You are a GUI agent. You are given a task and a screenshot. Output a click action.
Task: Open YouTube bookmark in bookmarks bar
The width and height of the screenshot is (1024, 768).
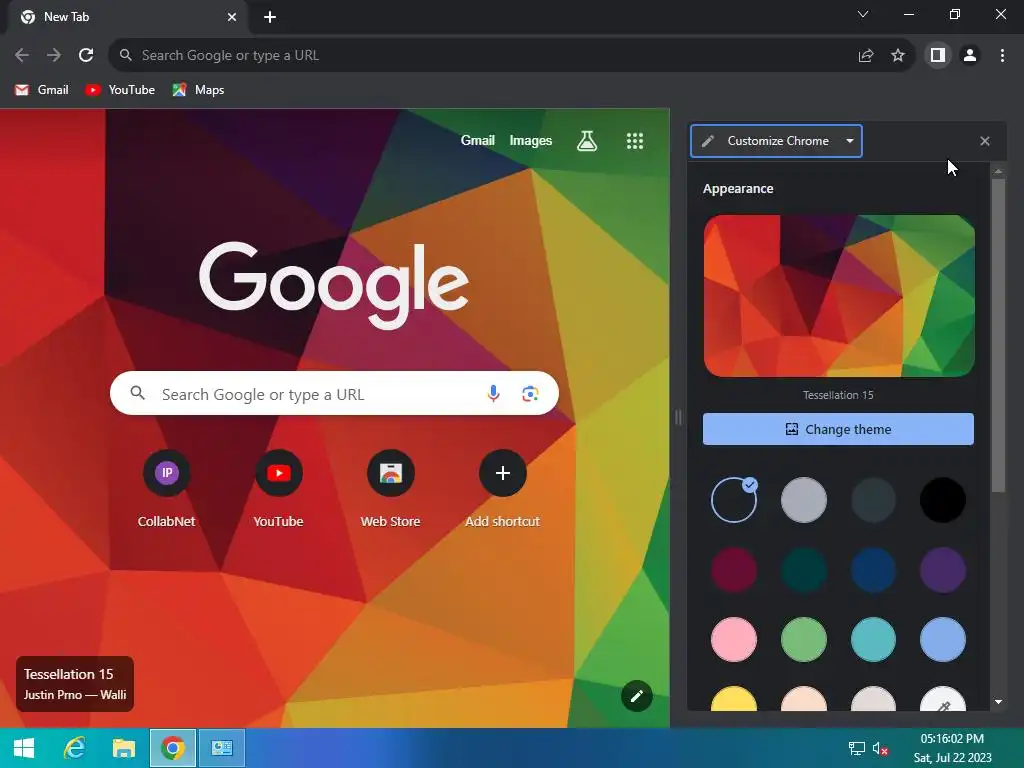[x=120, y=90]
